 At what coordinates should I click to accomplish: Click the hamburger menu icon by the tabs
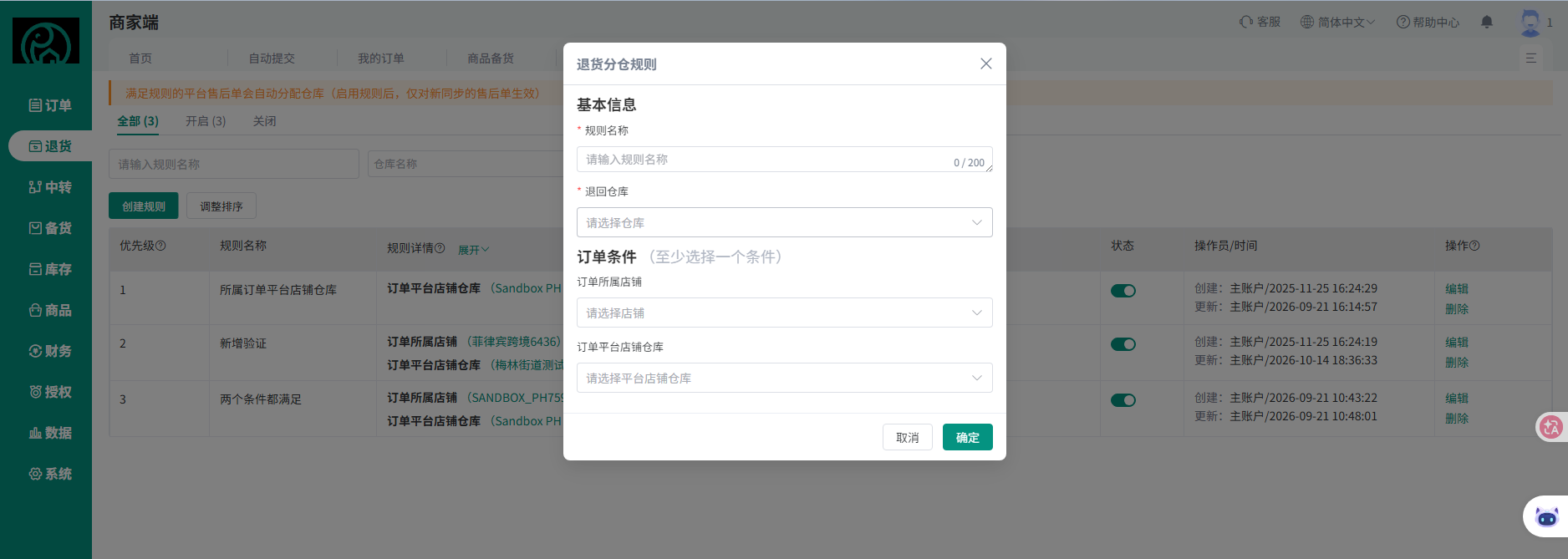coord(1531,58)
